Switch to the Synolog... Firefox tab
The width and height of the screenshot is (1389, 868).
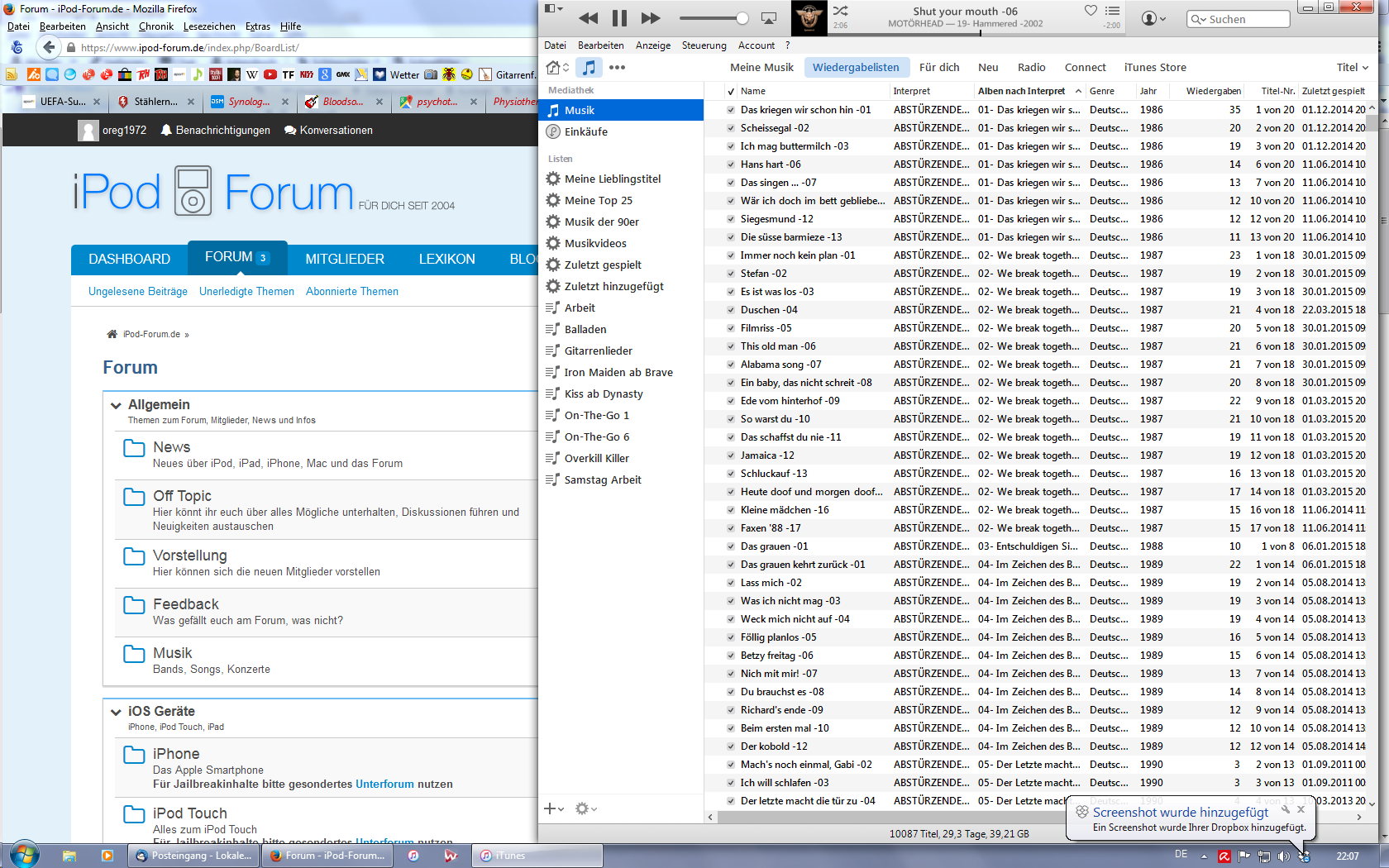[249, 102]
